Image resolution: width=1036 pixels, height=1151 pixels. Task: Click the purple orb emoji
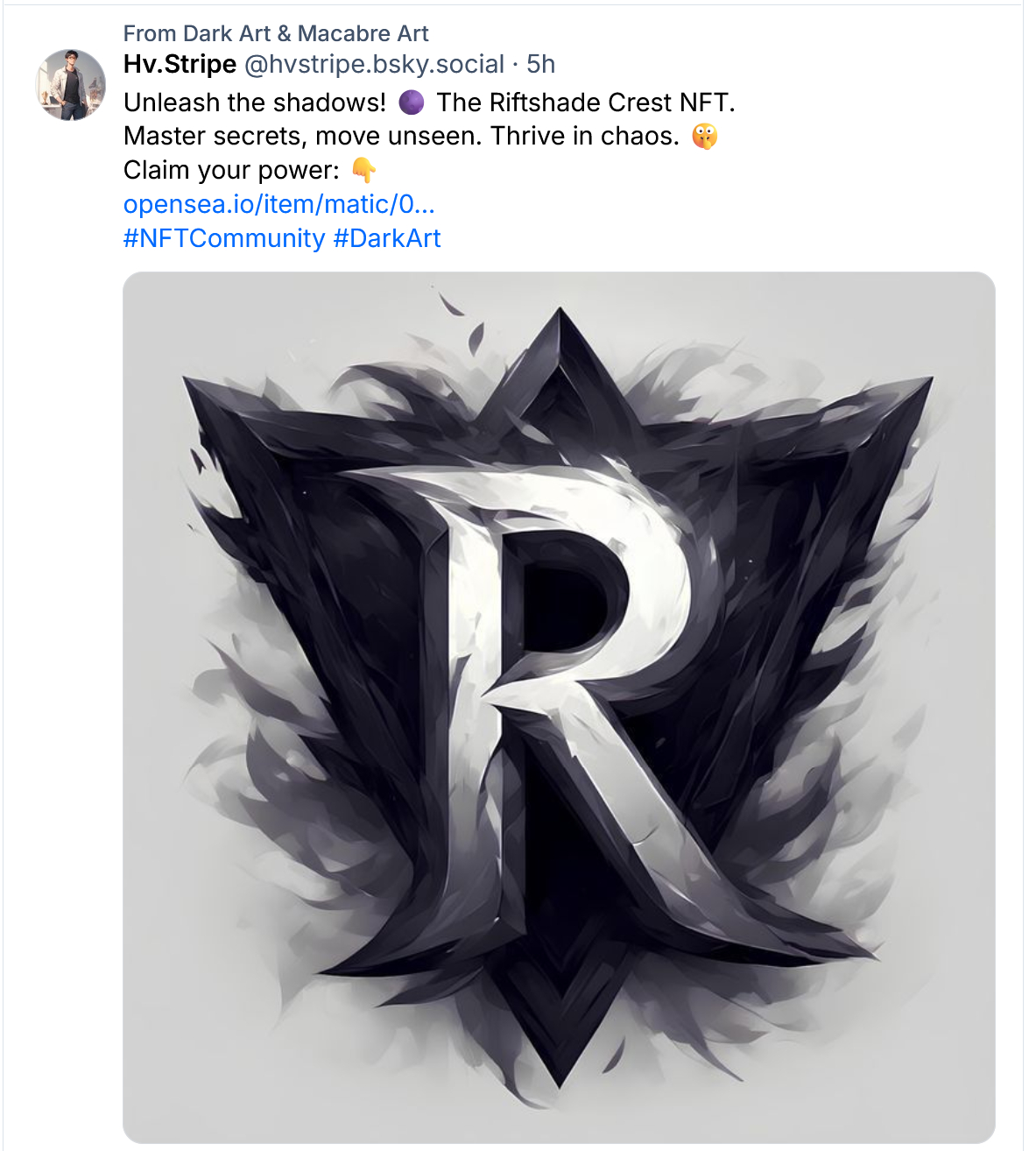tap(412, 102)
